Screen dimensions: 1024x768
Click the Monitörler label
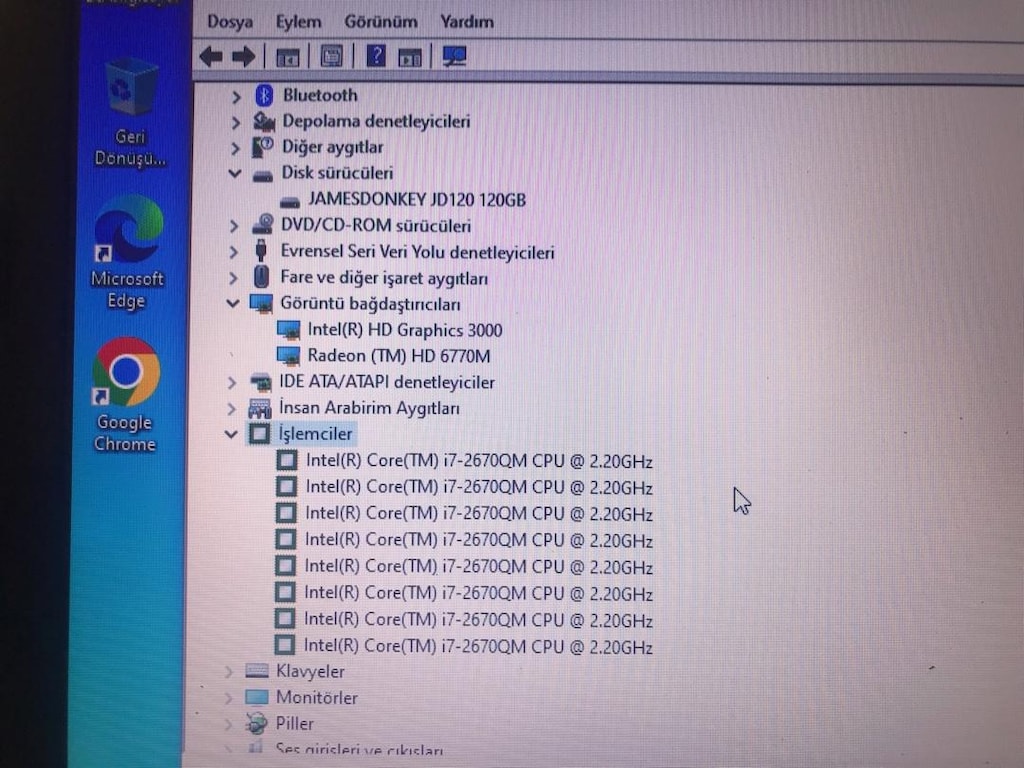point(317,698)
